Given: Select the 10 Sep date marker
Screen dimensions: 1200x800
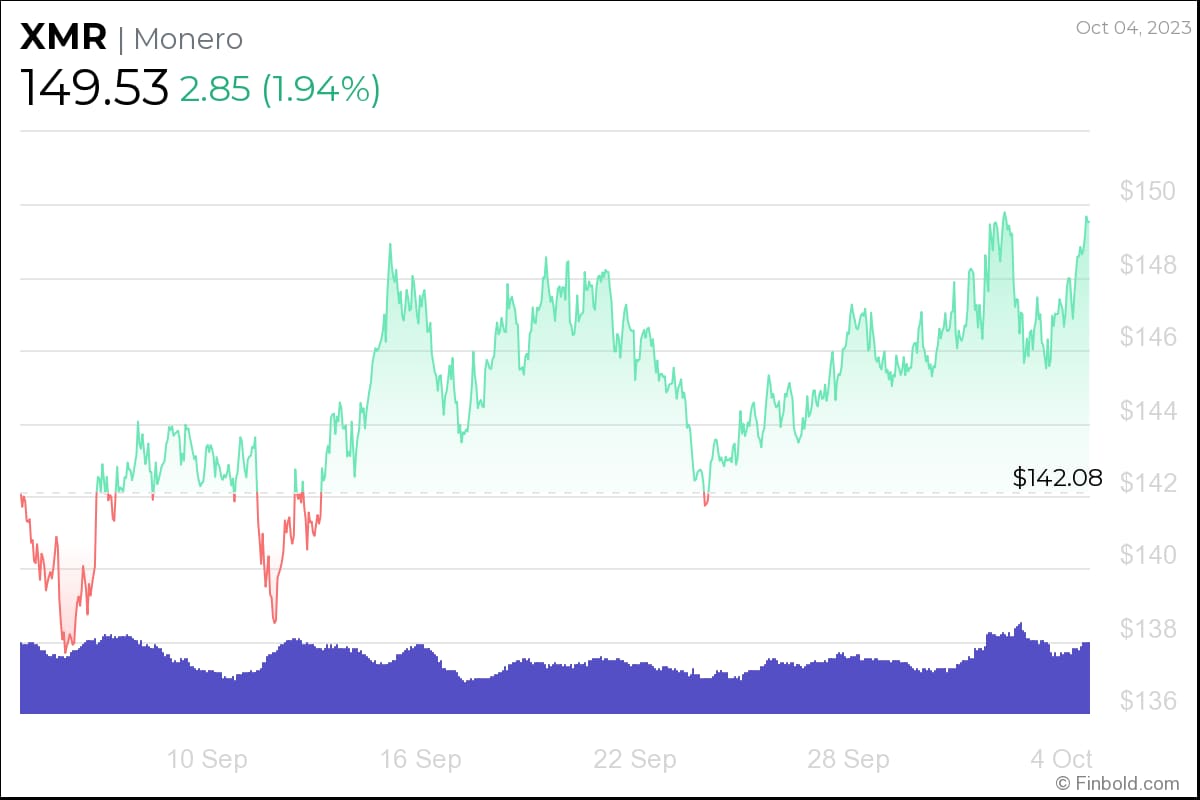Looking at the screenshot, I should pyautogui.click(x=206, y=759).
